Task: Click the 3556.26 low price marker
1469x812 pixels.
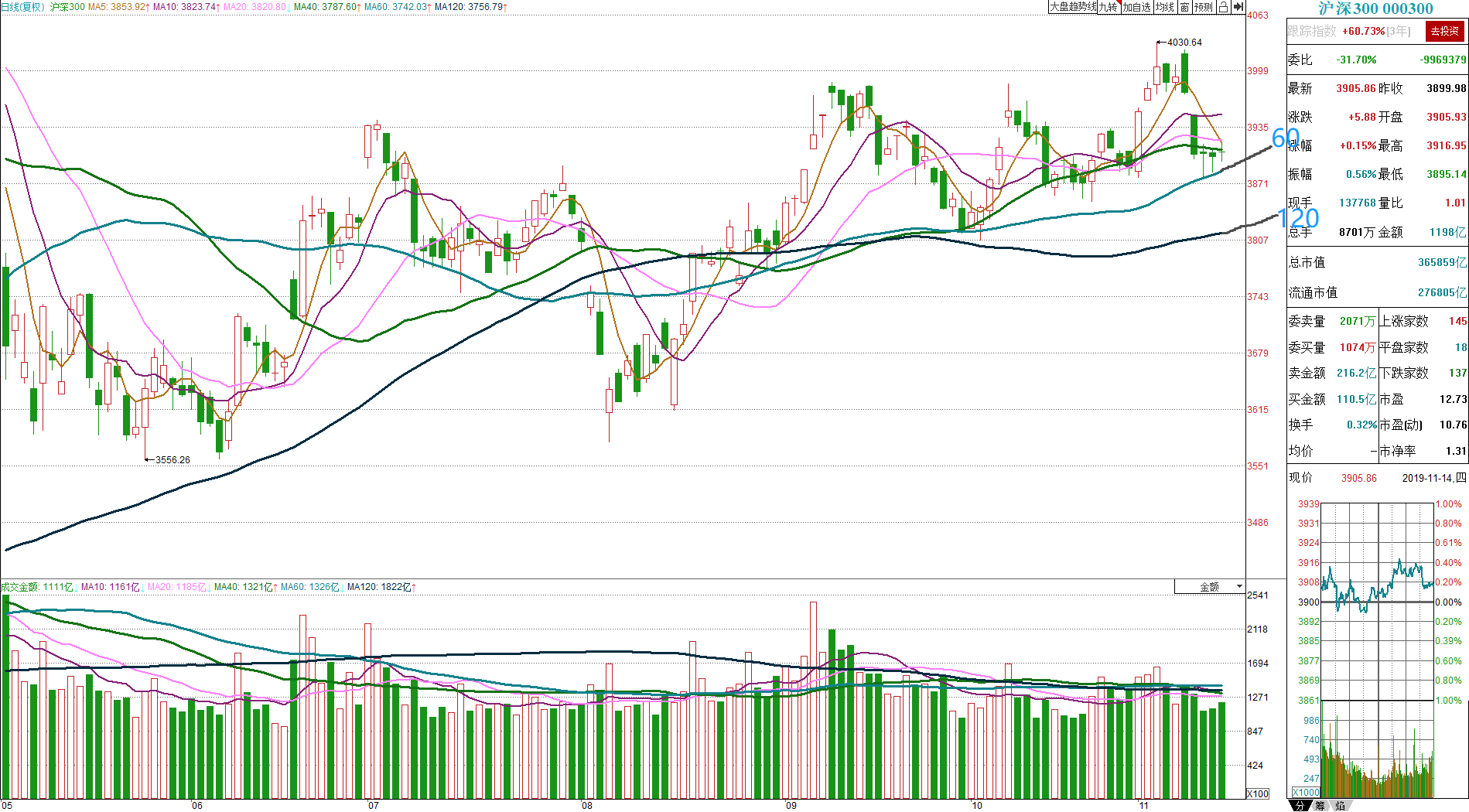Action: click(x=172, y=459)
